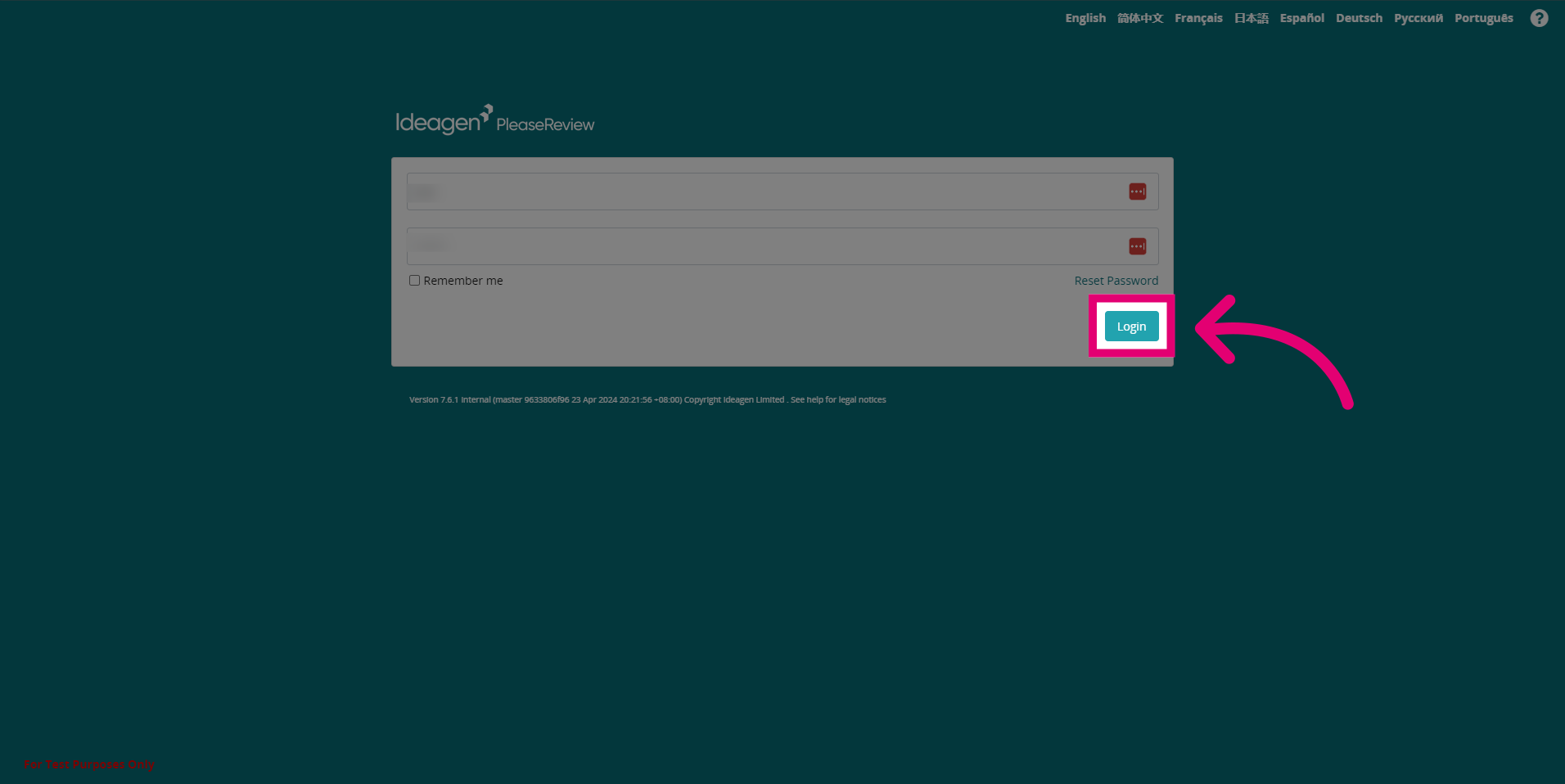This screenshot has height=784, width=1565.
Task: Open the Reset Password link
Action: click(x=1116, y=281)
